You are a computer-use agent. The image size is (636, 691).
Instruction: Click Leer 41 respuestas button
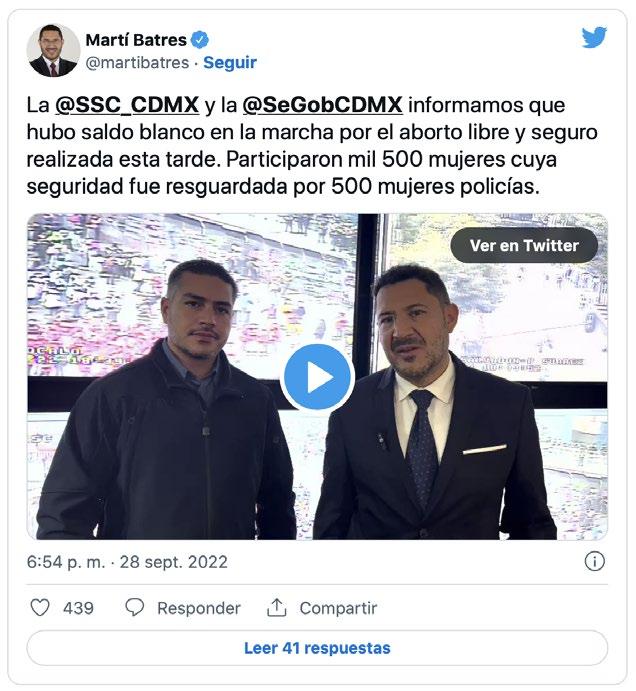point(317,648)
